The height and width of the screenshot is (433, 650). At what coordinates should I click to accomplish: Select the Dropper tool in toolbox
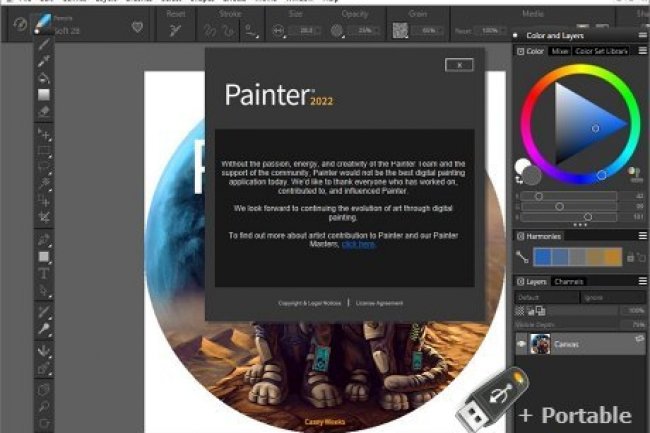(44, 61)
